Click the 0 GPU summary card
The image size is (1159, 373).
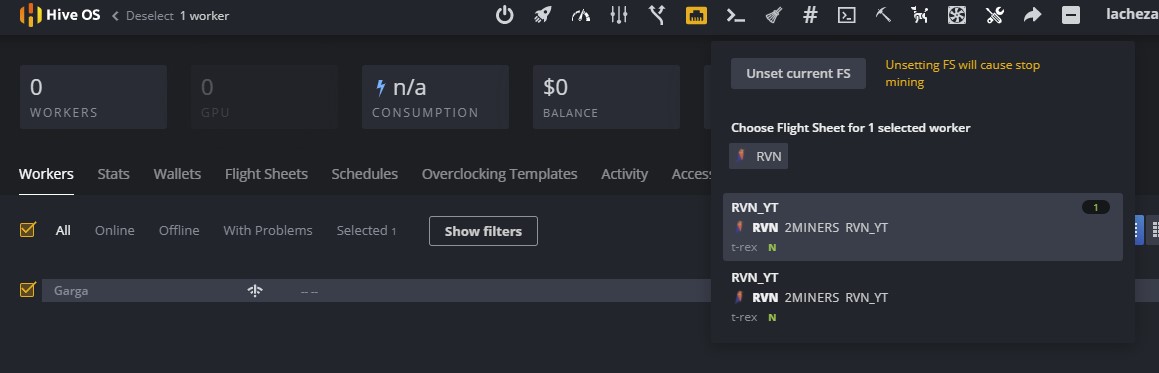click(x=264, y=97)
